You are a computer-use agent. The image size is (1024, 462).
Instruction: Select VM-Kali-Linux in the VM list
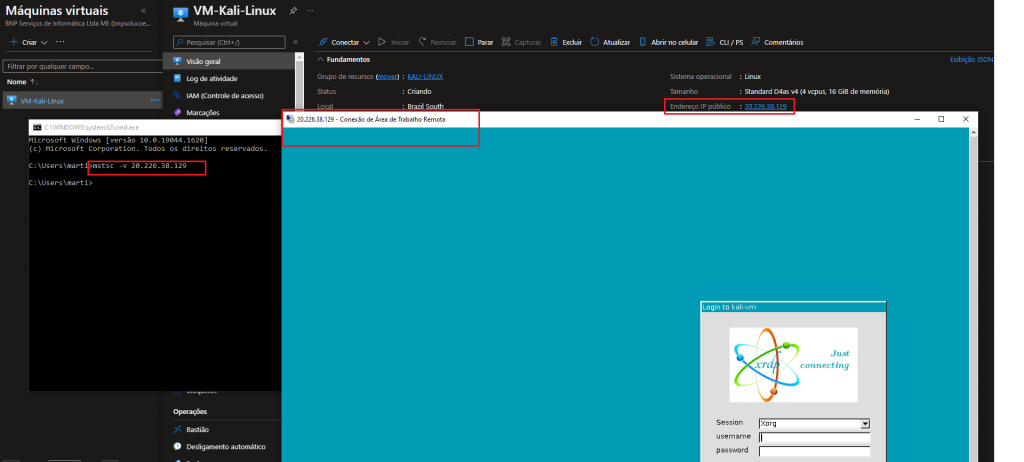click(x=42, y=101)
